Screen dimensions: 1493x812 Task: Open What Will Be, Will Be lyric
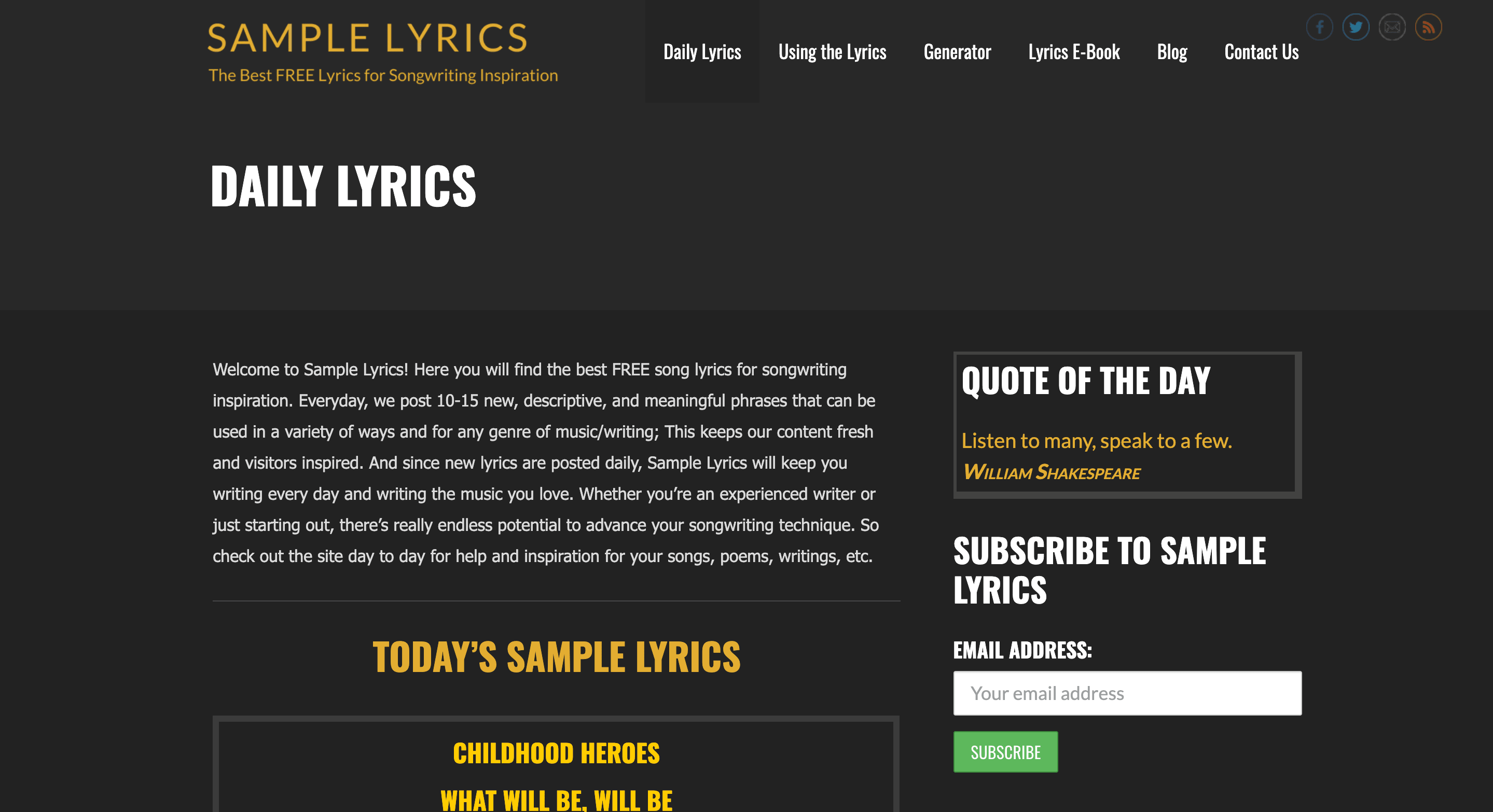[x=556, y=800]
